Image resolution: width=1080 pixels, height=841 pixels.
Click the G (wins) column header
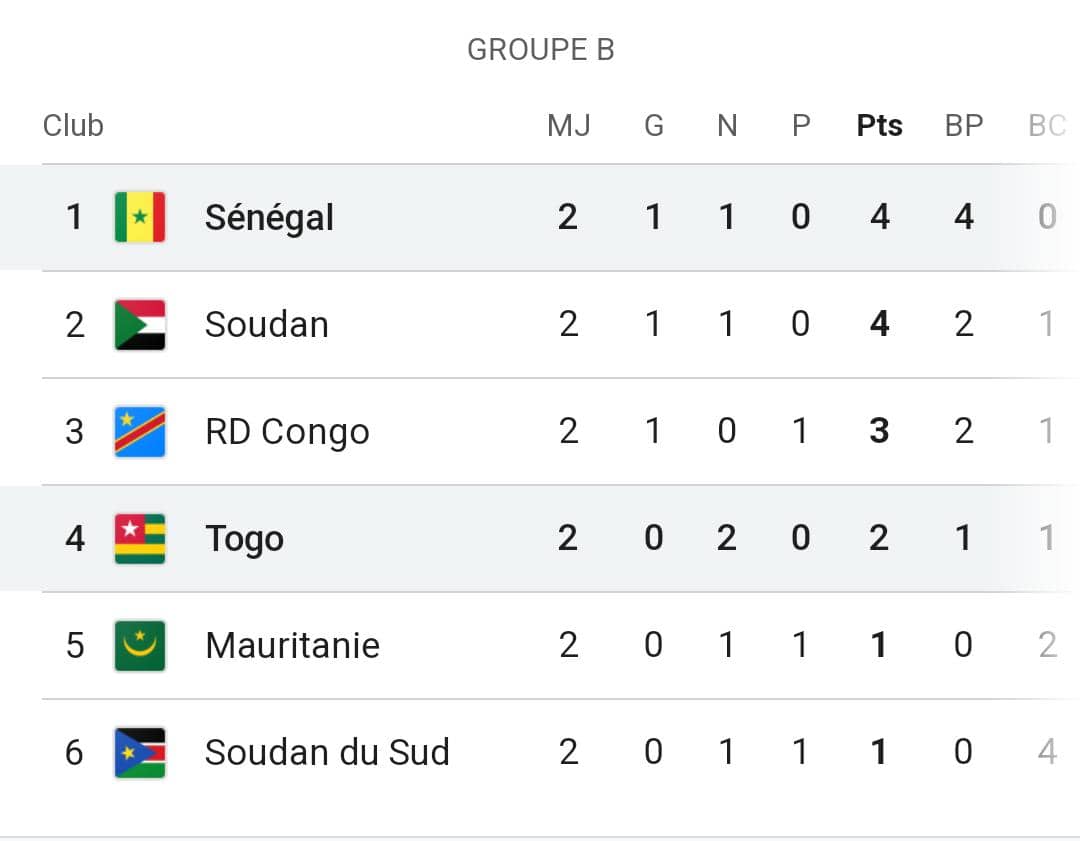(654, 125)
